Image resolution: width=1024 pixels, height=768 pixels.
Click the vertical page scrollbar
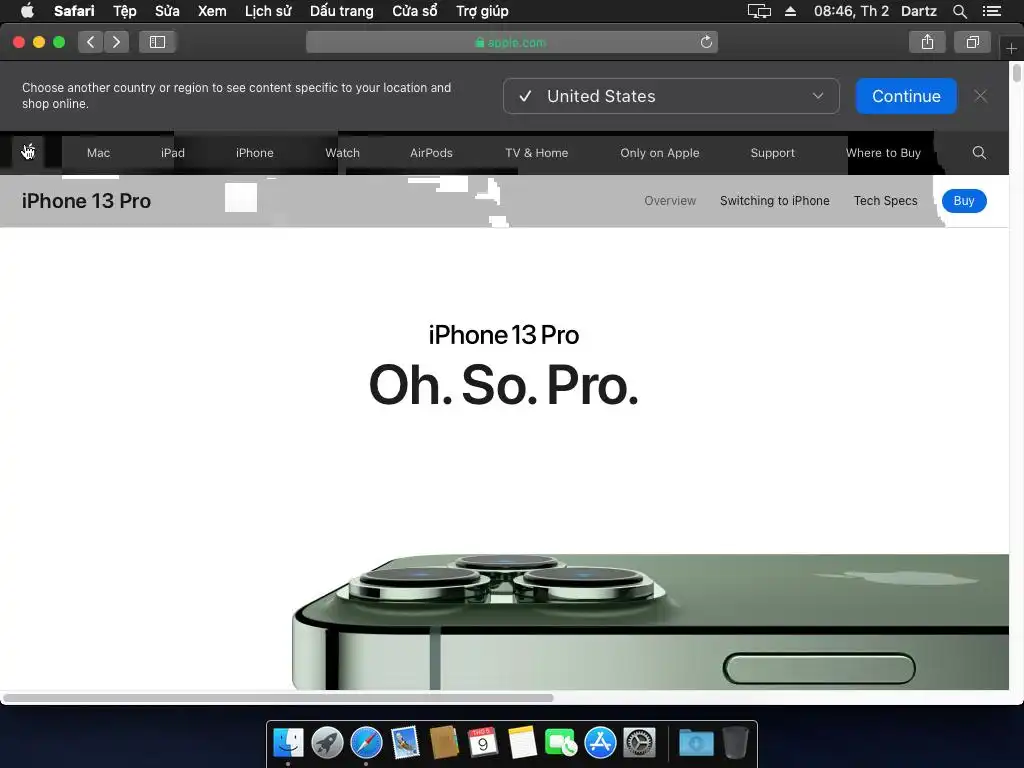tap(1017, 72)
